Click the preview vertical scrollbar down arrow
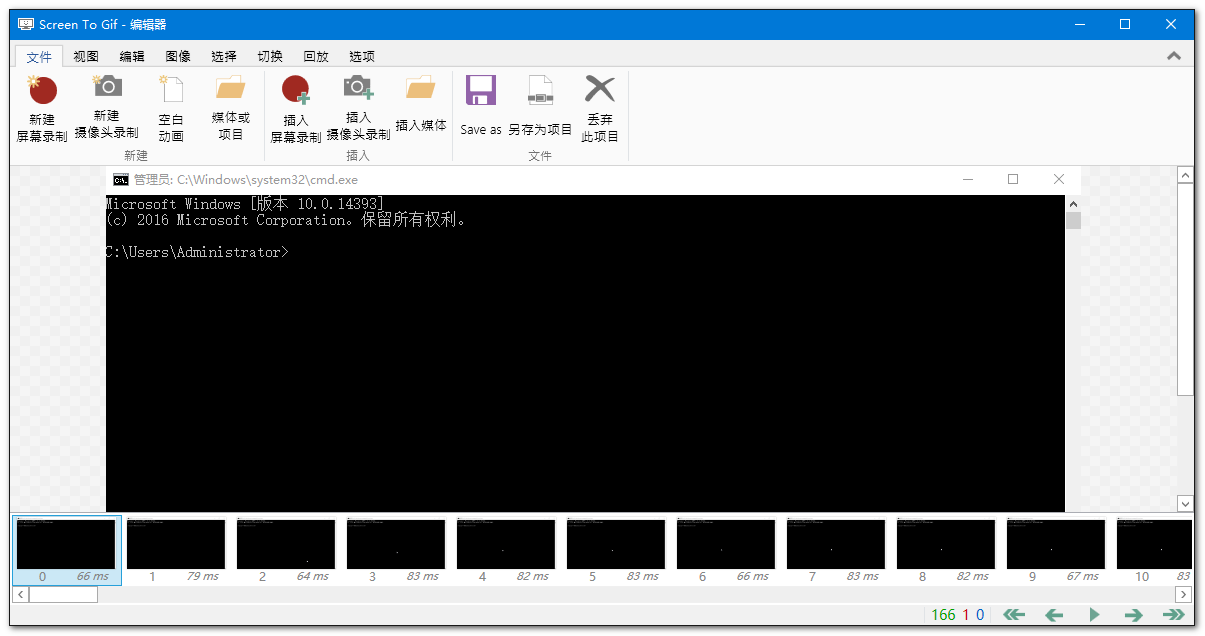The height and width of the screenshot is (636, 1205). click(1185, 503)
